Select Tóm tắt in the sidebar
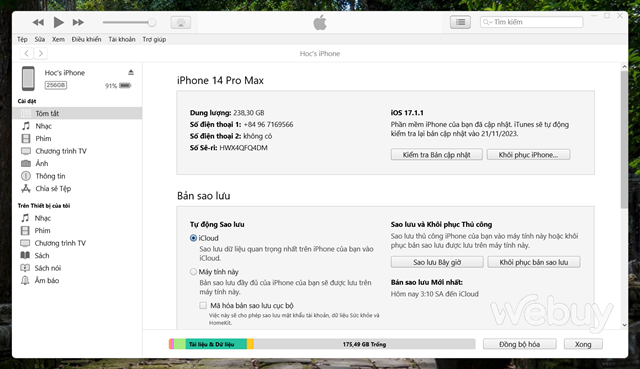This screenshot has height=369, width=640. 78,113
